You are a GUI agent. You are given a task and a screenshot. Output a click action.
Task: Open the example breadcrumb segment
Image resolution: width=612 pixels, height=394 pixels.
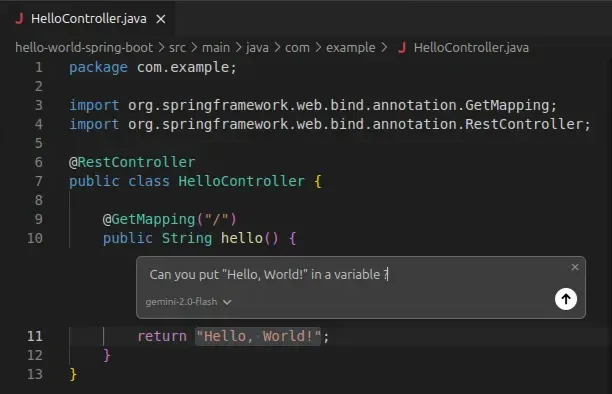coord(350,48)
